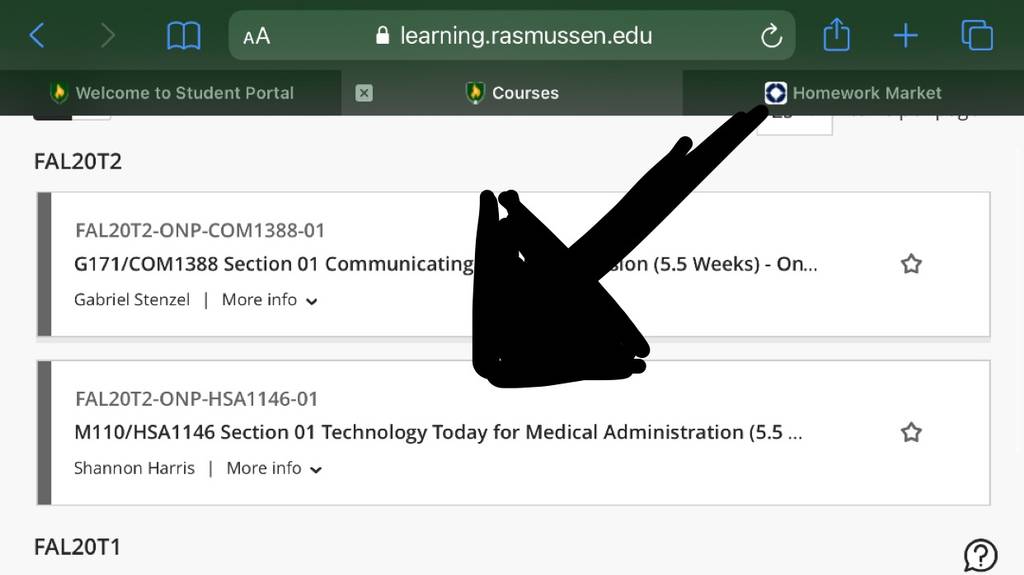Favorite the HSA1146 course with the star
The height and width of the screenshot is (575, 1024).
coord(911,432)
